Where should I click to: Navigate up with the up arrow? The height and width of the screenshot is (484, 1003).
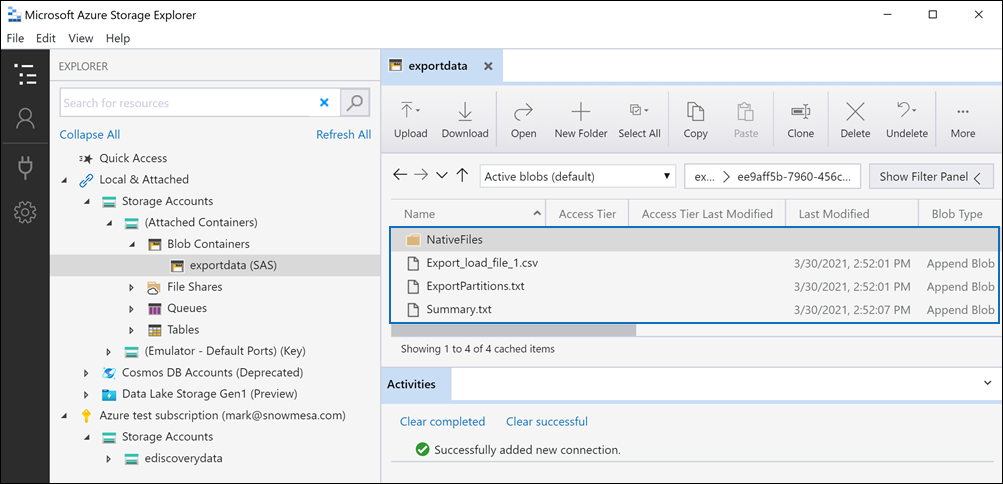tap(462, 176)
